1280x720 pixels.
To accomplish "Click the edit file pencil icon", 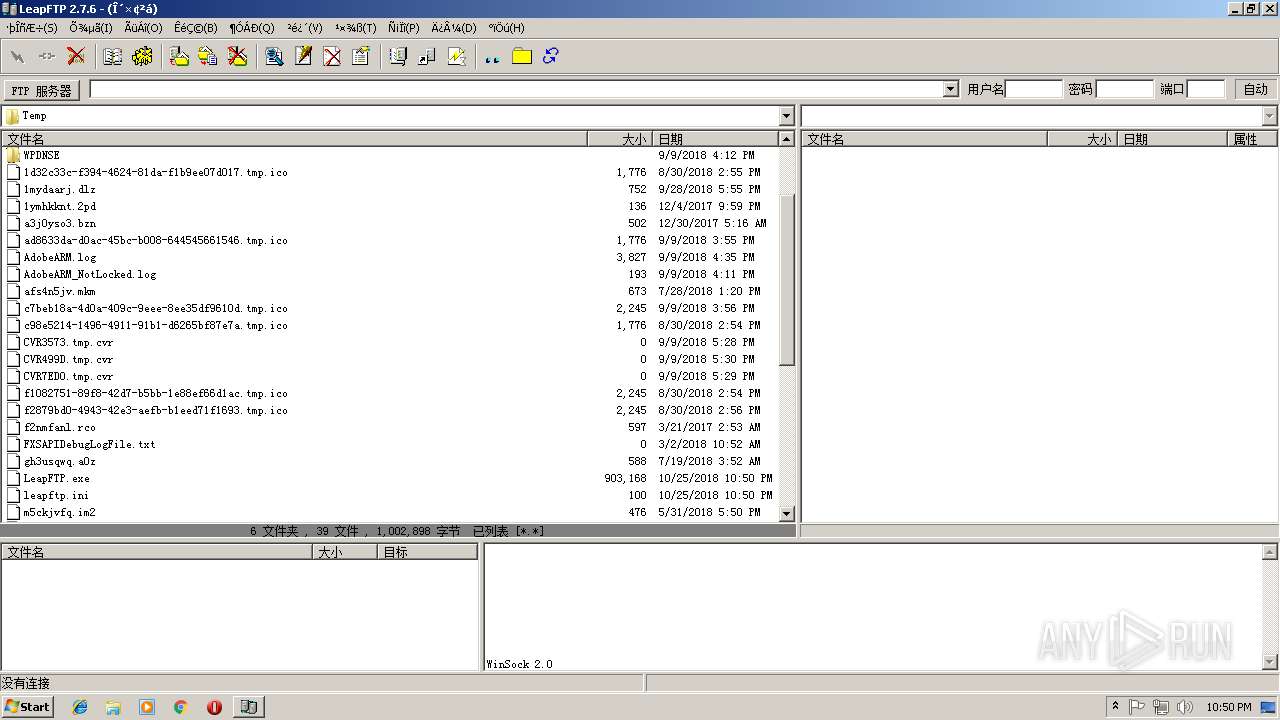I will [303, 57].
